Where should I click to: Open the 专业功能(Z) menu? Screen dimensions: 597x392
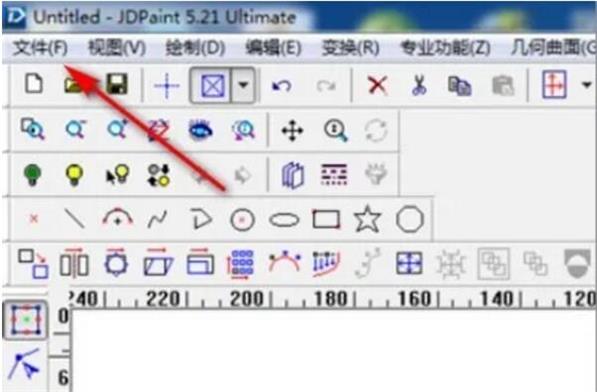pyautogui.click(x=445, y=48)
